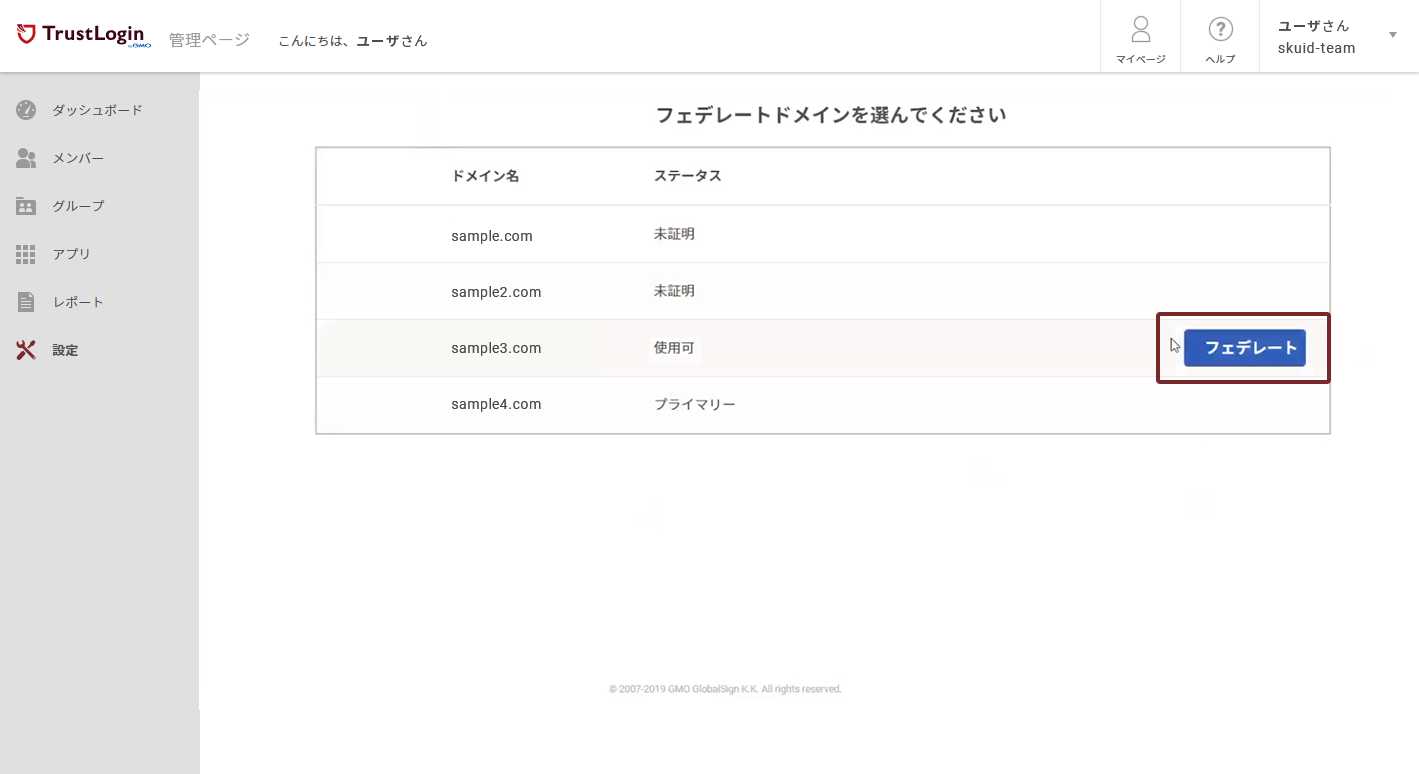1419x774 pixels.
Task: Open Help via question mark icon
Action: click(1220, 29)
